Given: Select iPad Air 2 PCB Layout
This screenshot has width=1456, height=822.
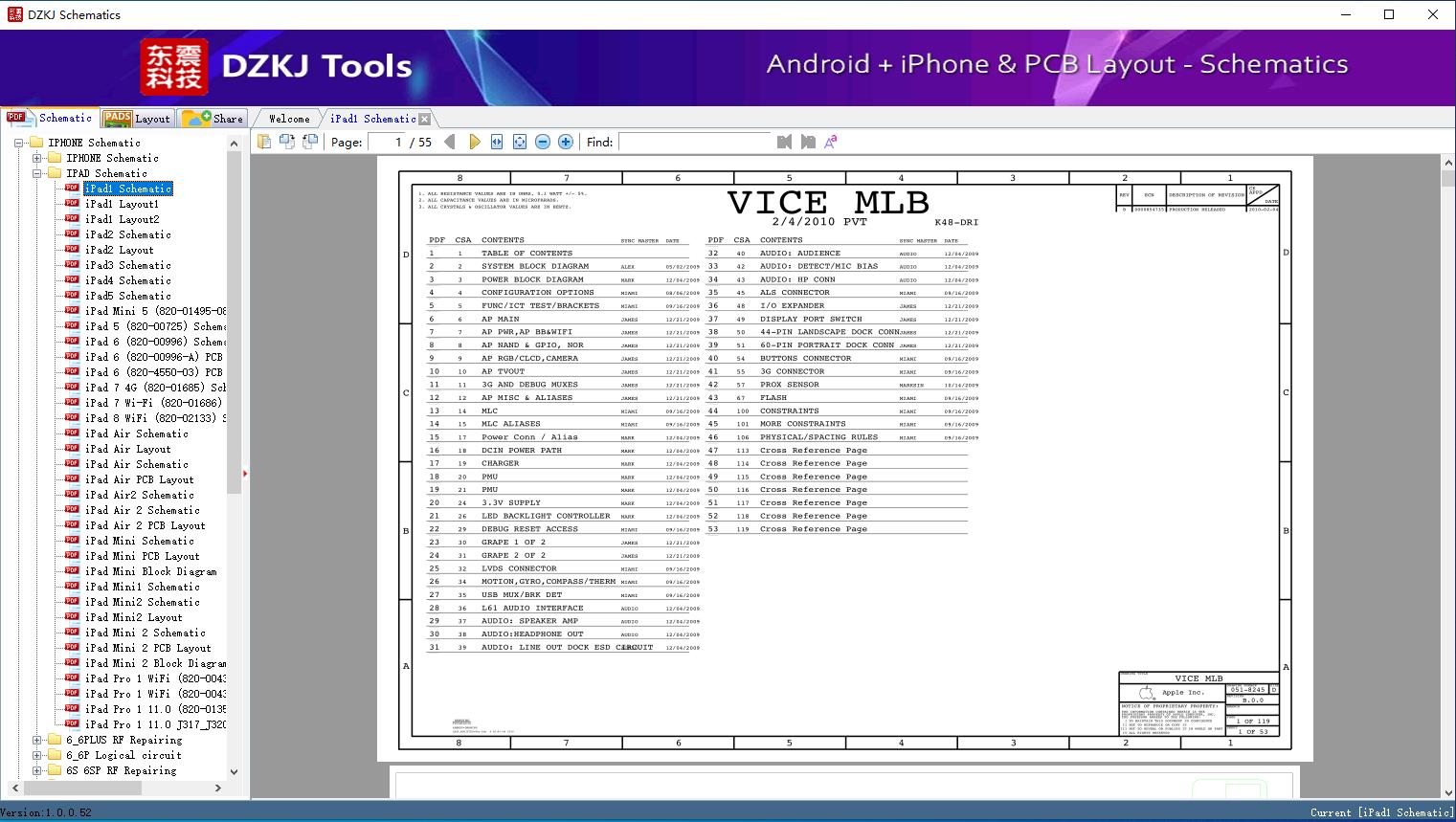Looking at the screenshot, I should click(145, 525).
